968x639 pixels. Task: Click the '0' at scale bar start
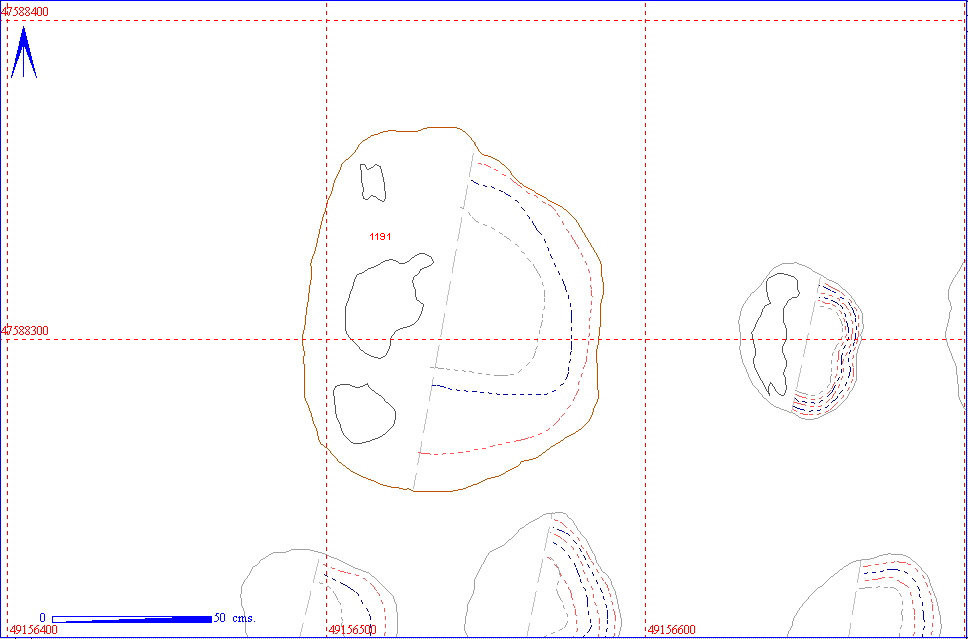pos(43,618)
